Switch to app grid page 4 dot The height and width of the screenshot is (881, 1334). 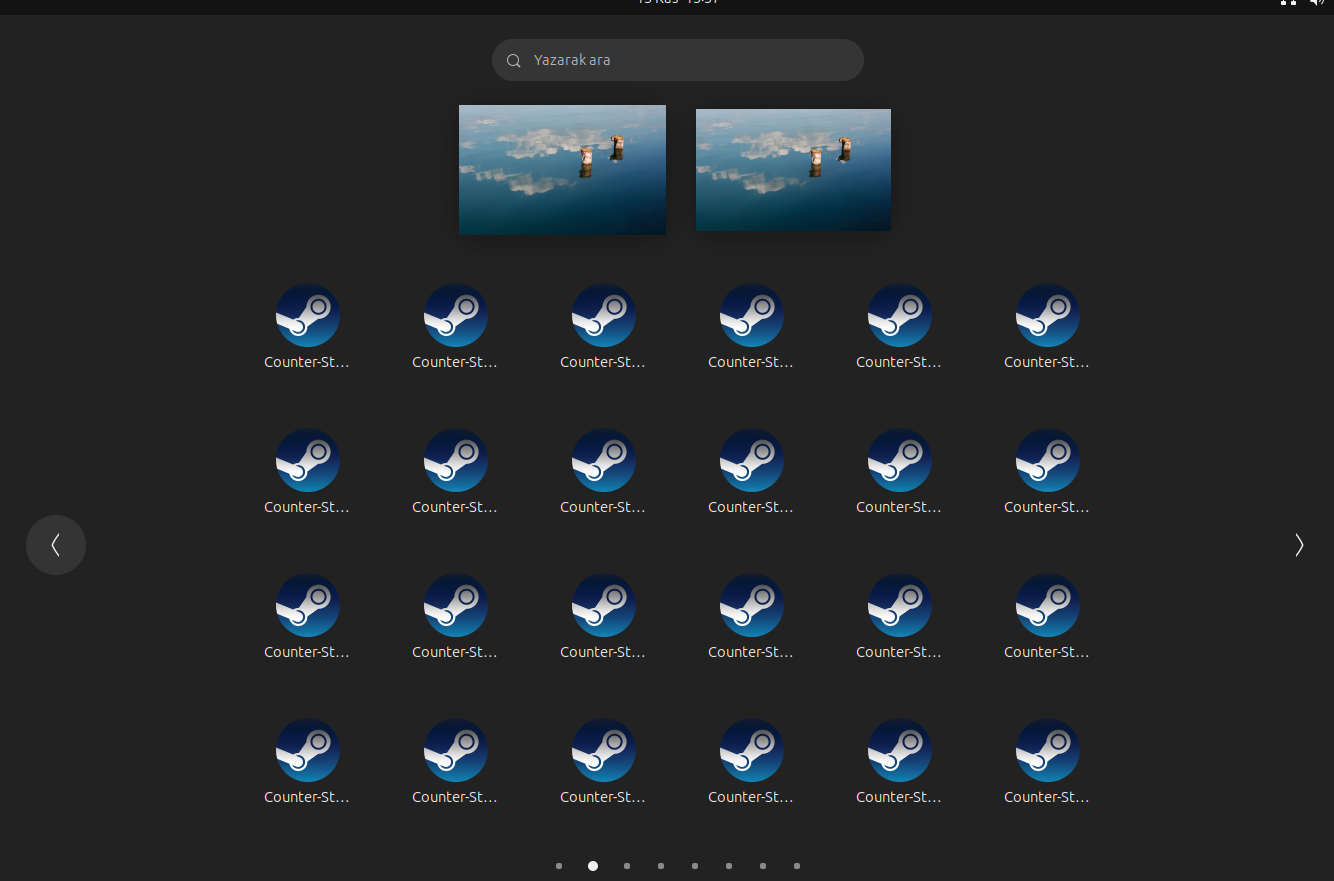(x=661, y=866)
